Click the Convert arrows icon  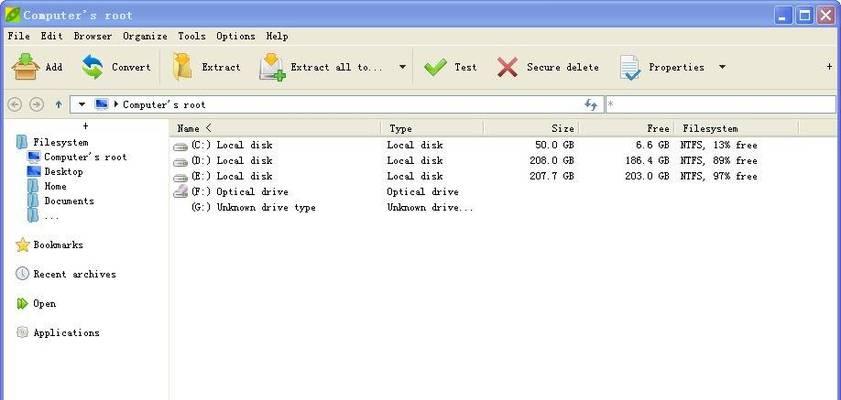point(93,67)
